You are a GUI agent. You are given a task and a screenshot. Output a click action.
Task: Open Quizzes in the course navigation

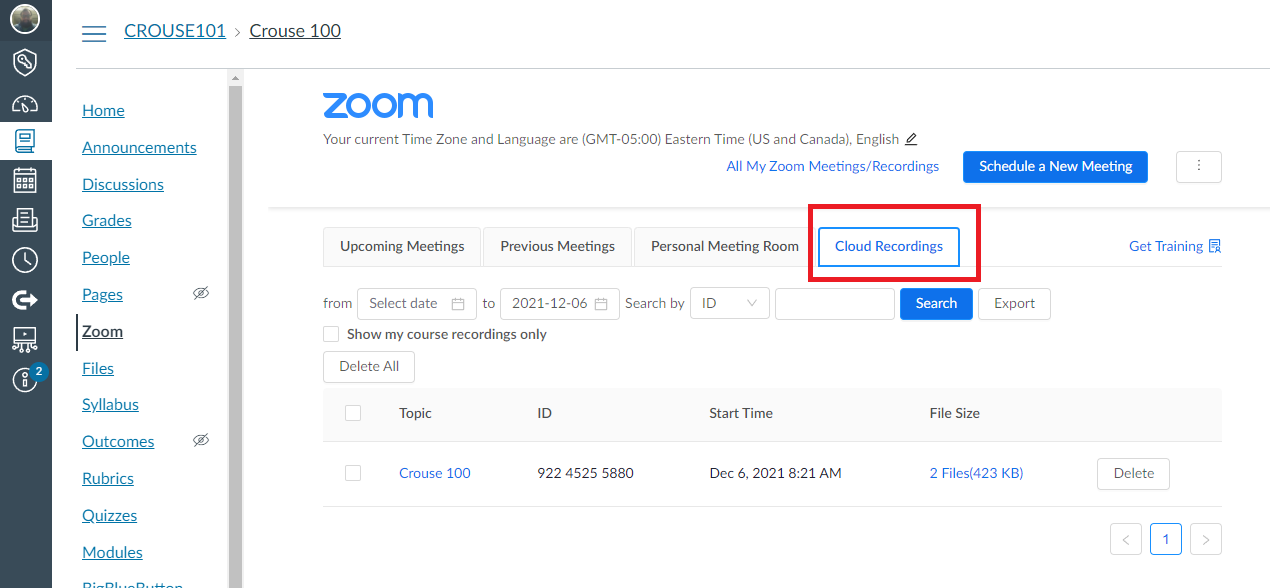pos(109,515)
